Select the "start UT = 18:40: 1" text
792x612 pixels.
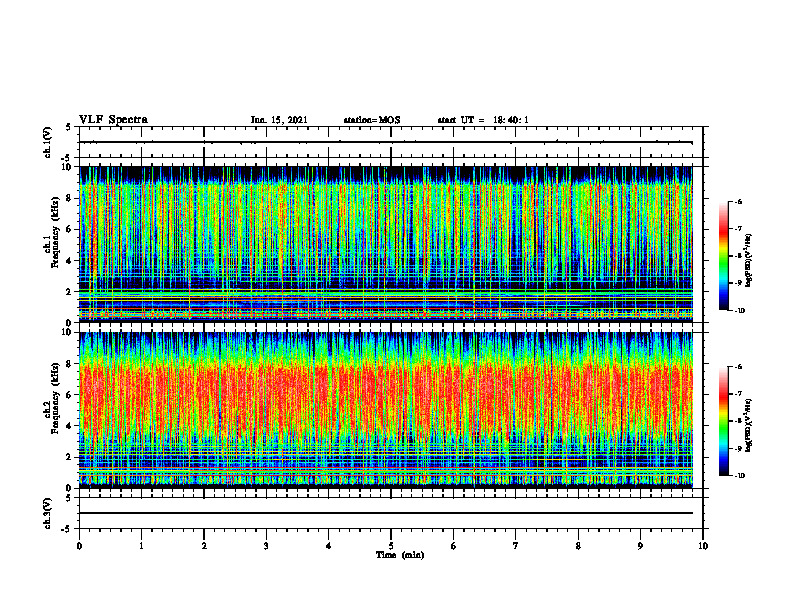point(483,120)
